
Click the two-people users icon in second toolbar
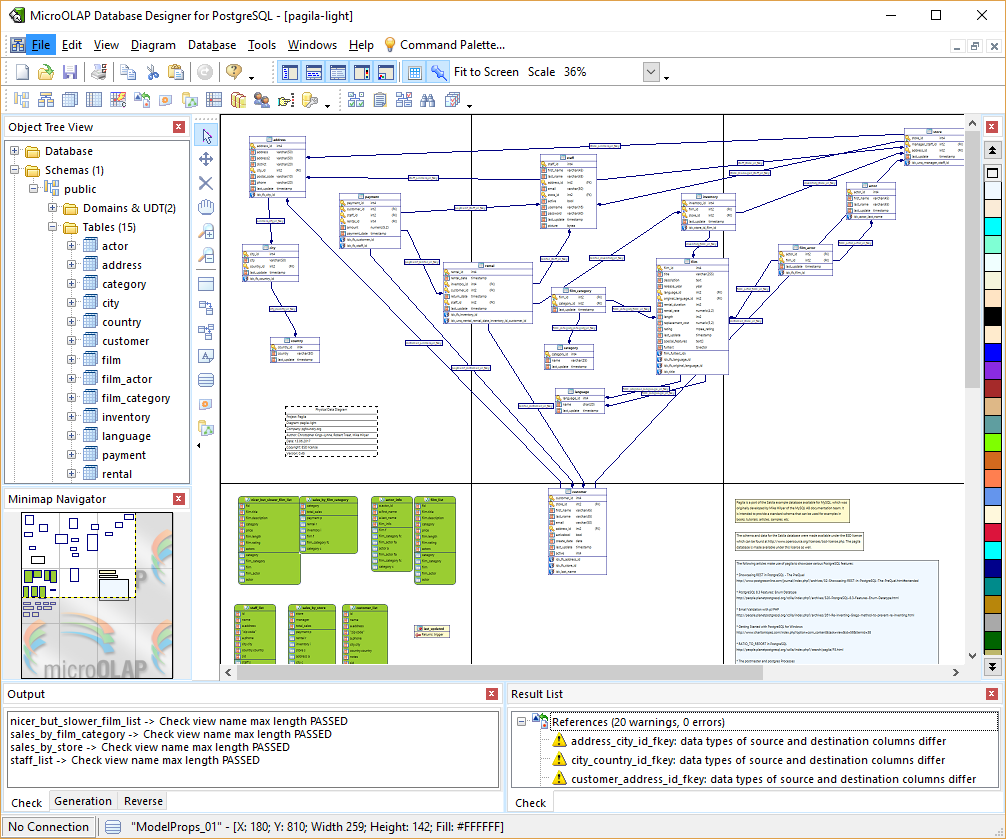click(x=261, y=100)
